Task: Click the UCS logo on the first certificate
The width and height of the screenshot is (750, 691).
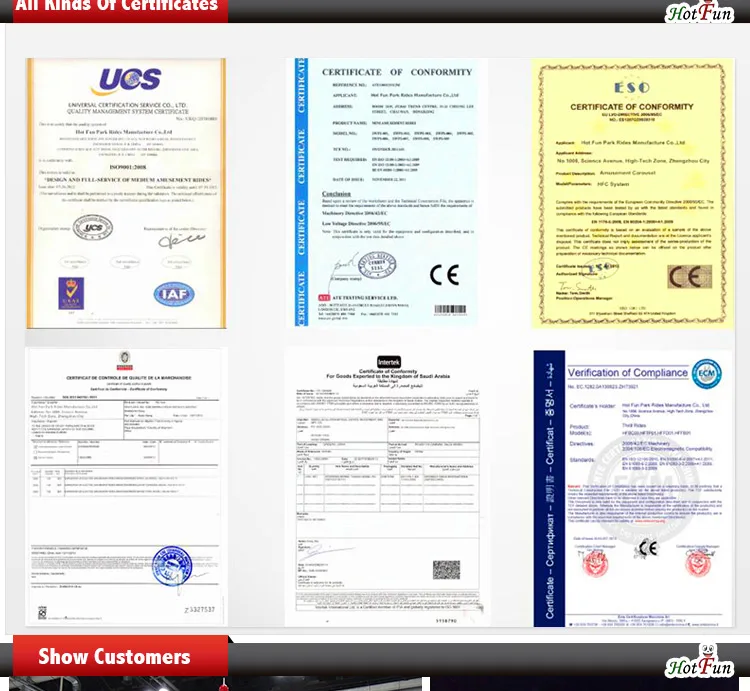Action: point(126,80)
